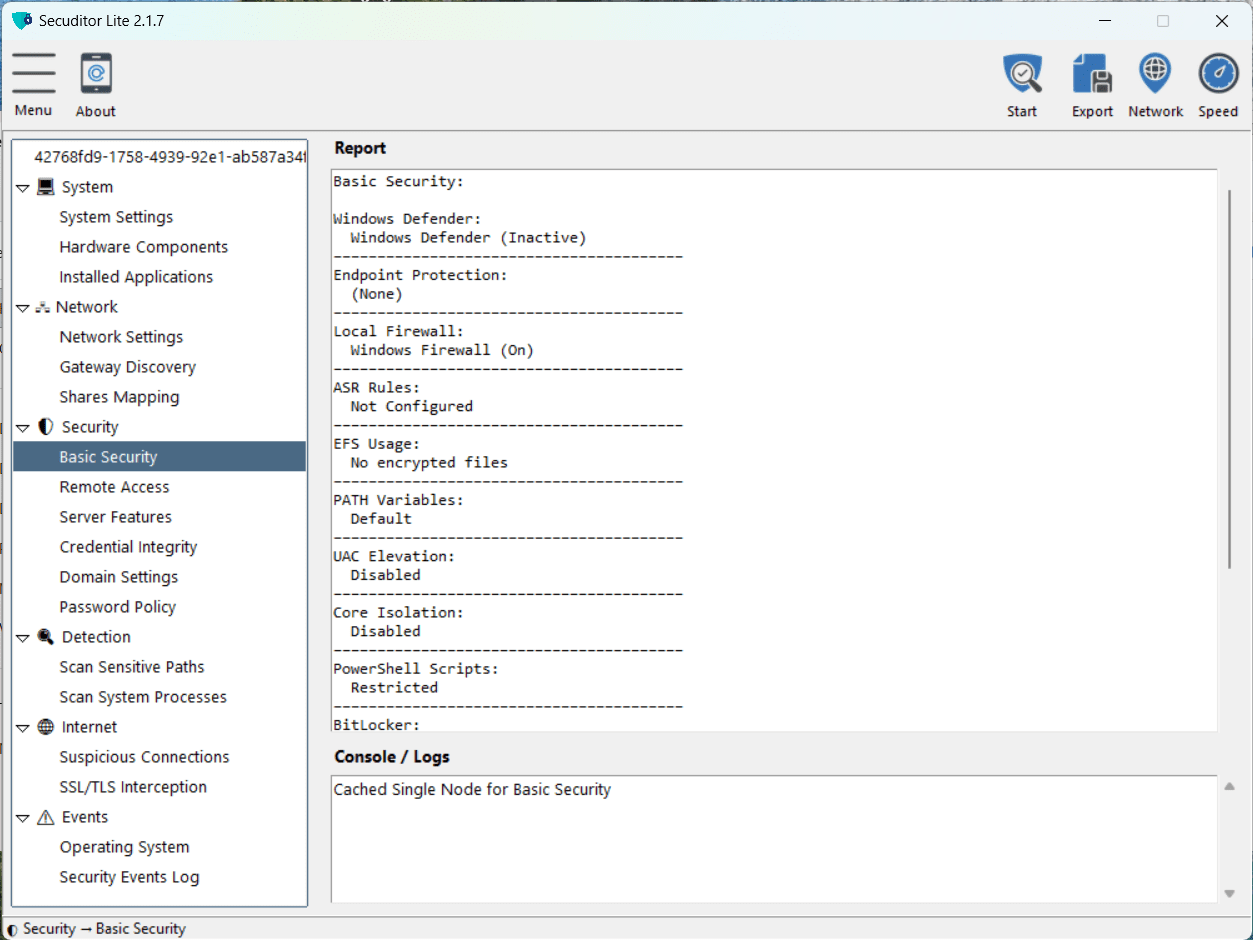The image size is (1253, 940).
Task: Select Network Settings item
Action: [x=121, y=337]
